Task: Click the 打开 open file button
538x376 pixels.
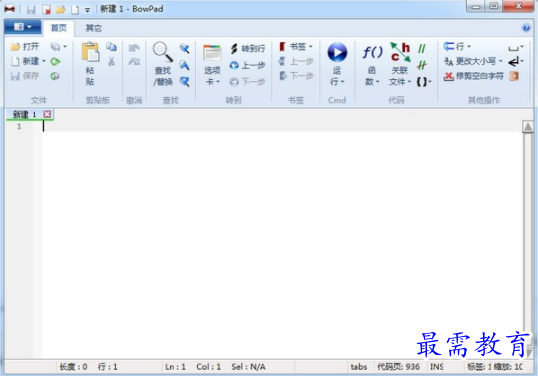Action: 25,47
